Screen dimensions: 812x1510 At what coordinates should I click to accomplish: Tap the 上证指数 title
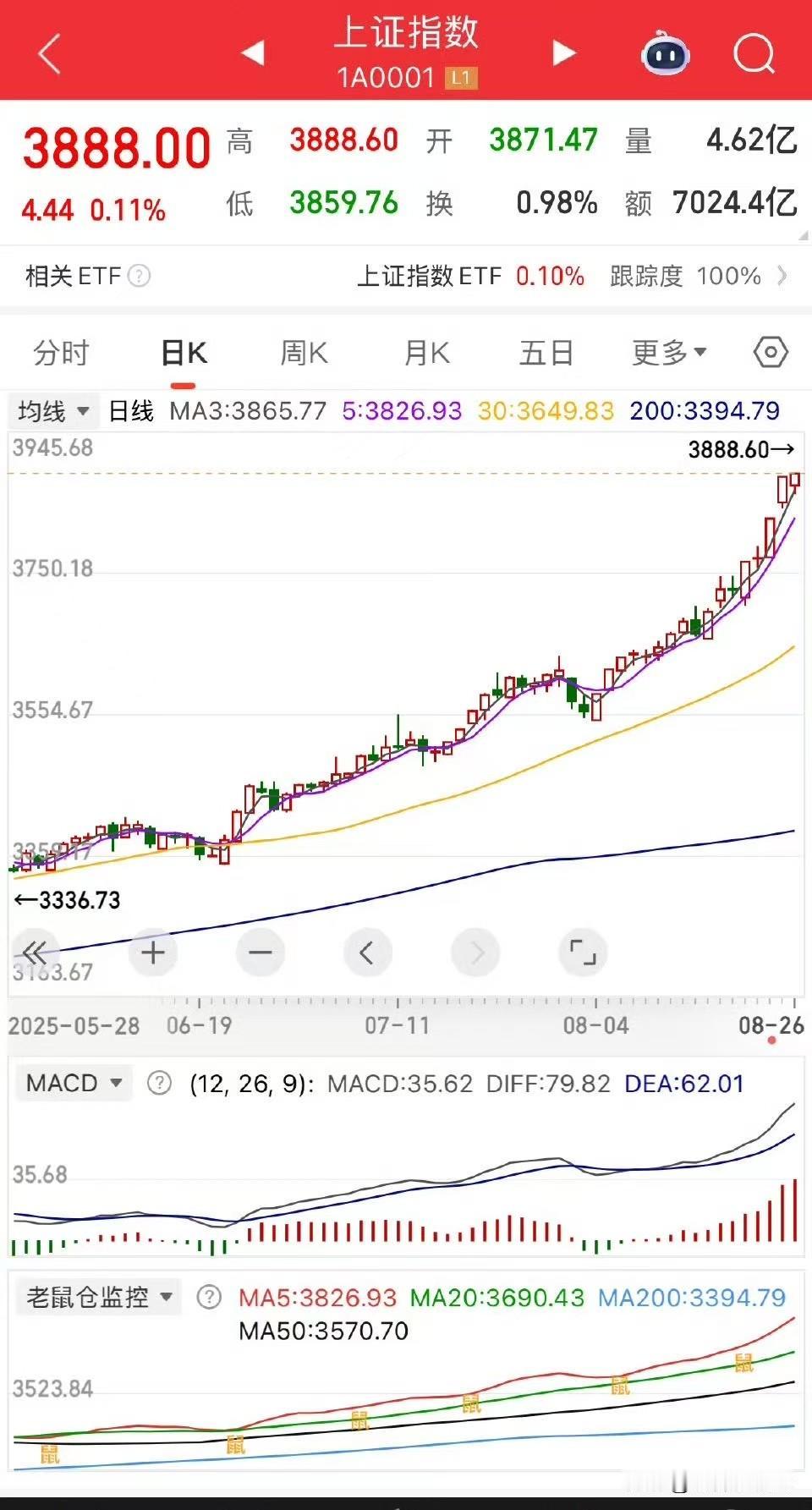[406, 33]
